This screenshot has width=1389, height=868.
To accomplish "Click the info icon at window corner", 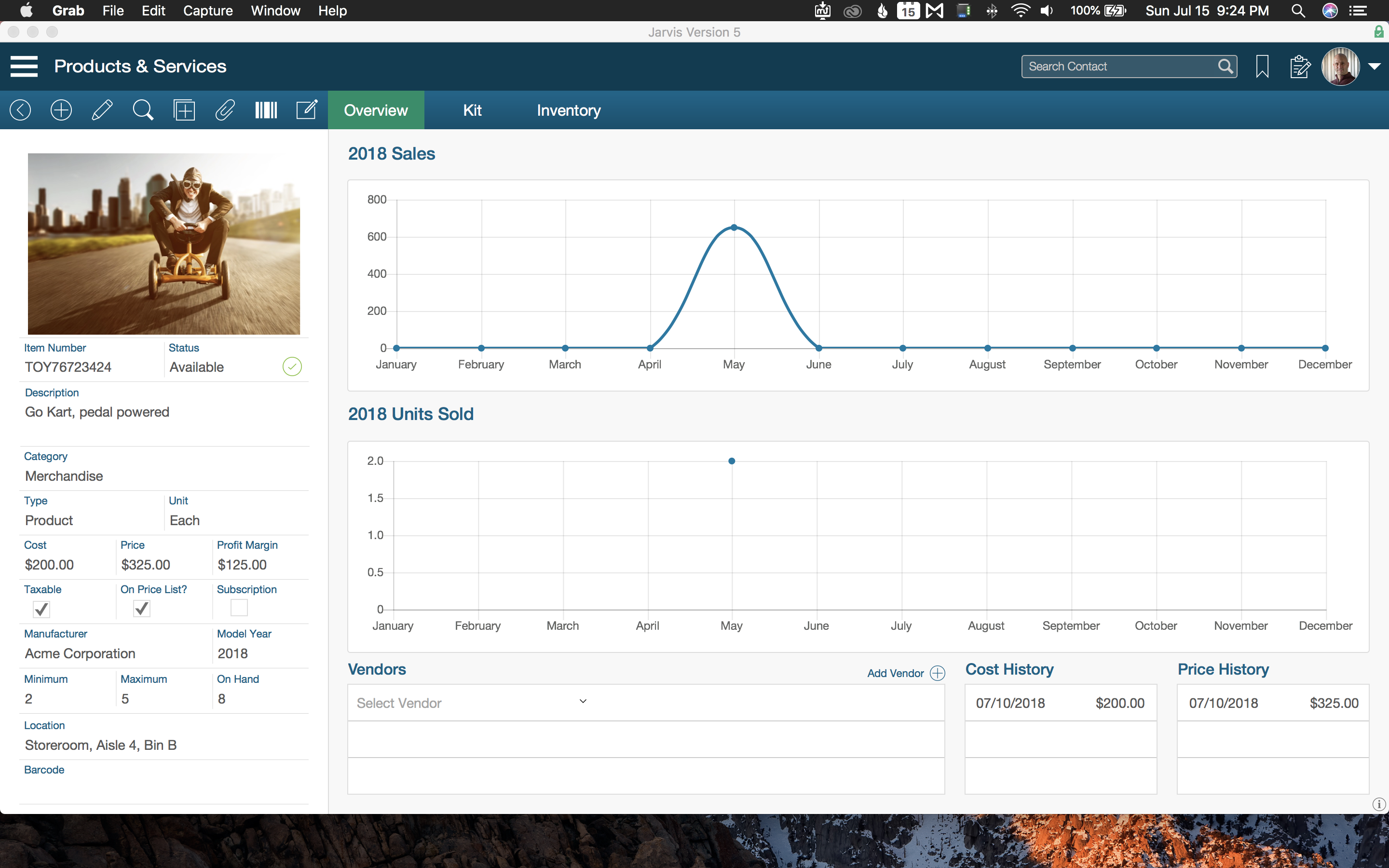I will click(1379, 804).
